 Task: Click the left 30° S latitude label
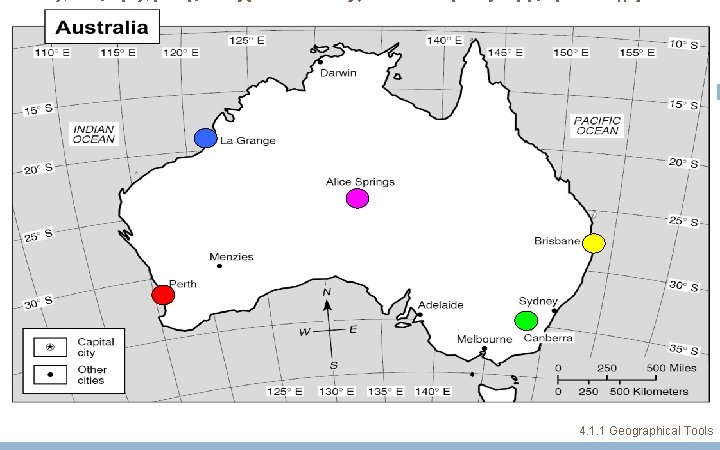pos(38,303)
